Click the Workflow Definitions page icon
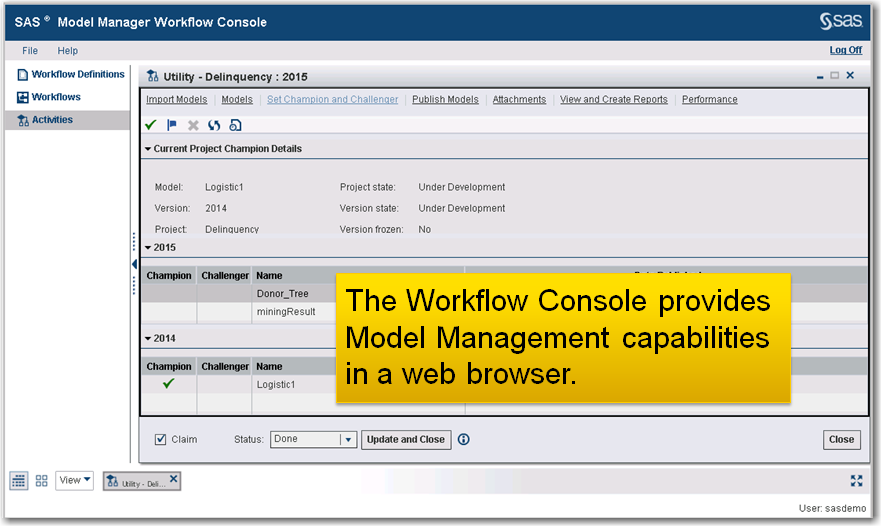The height and width of the screenshot is (526, 881). [22, 74]
